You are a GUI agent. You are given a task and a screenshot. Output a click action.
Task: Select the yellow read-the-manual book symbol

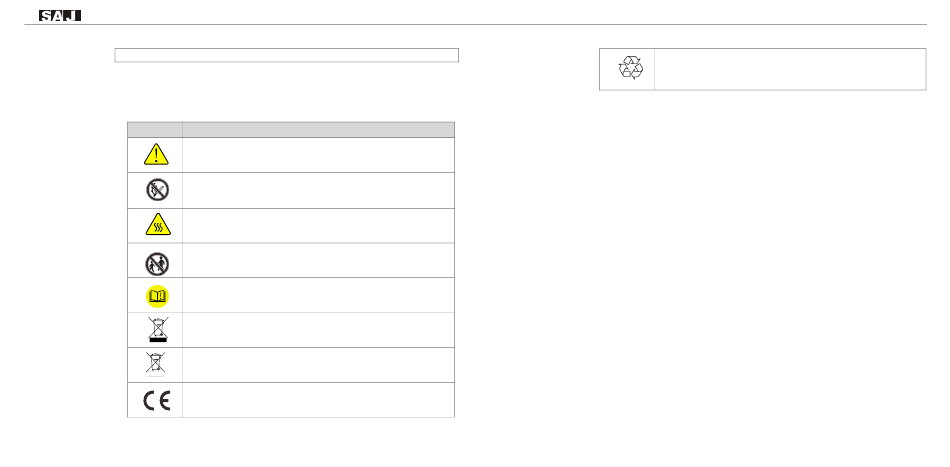click(x=158, y=296)
